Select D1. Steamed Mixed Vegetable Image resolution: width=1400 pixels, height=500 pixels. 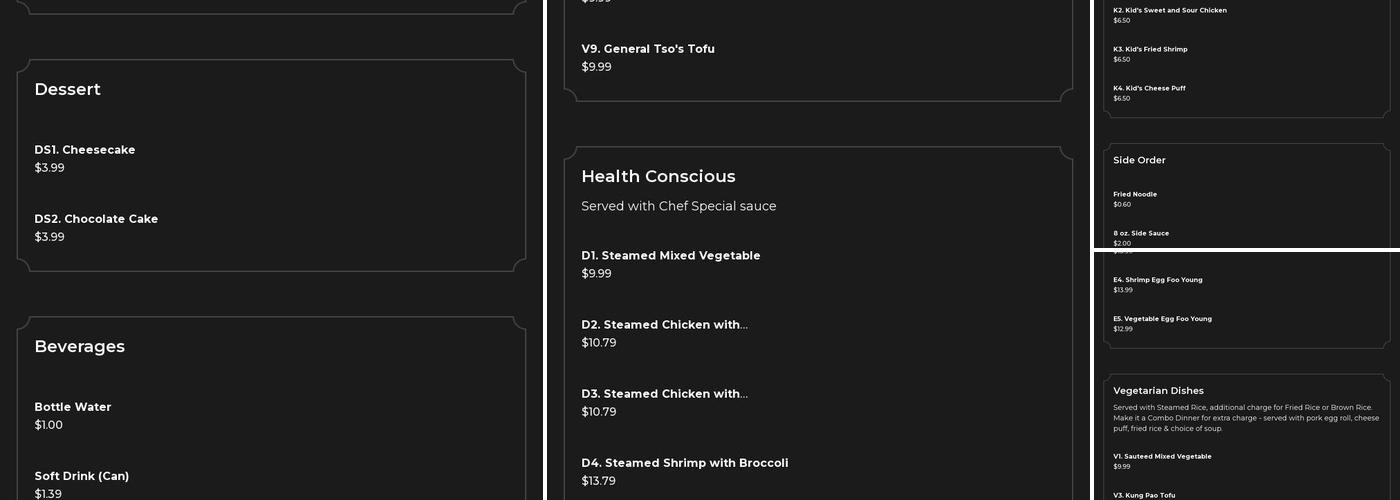[671, 256]
